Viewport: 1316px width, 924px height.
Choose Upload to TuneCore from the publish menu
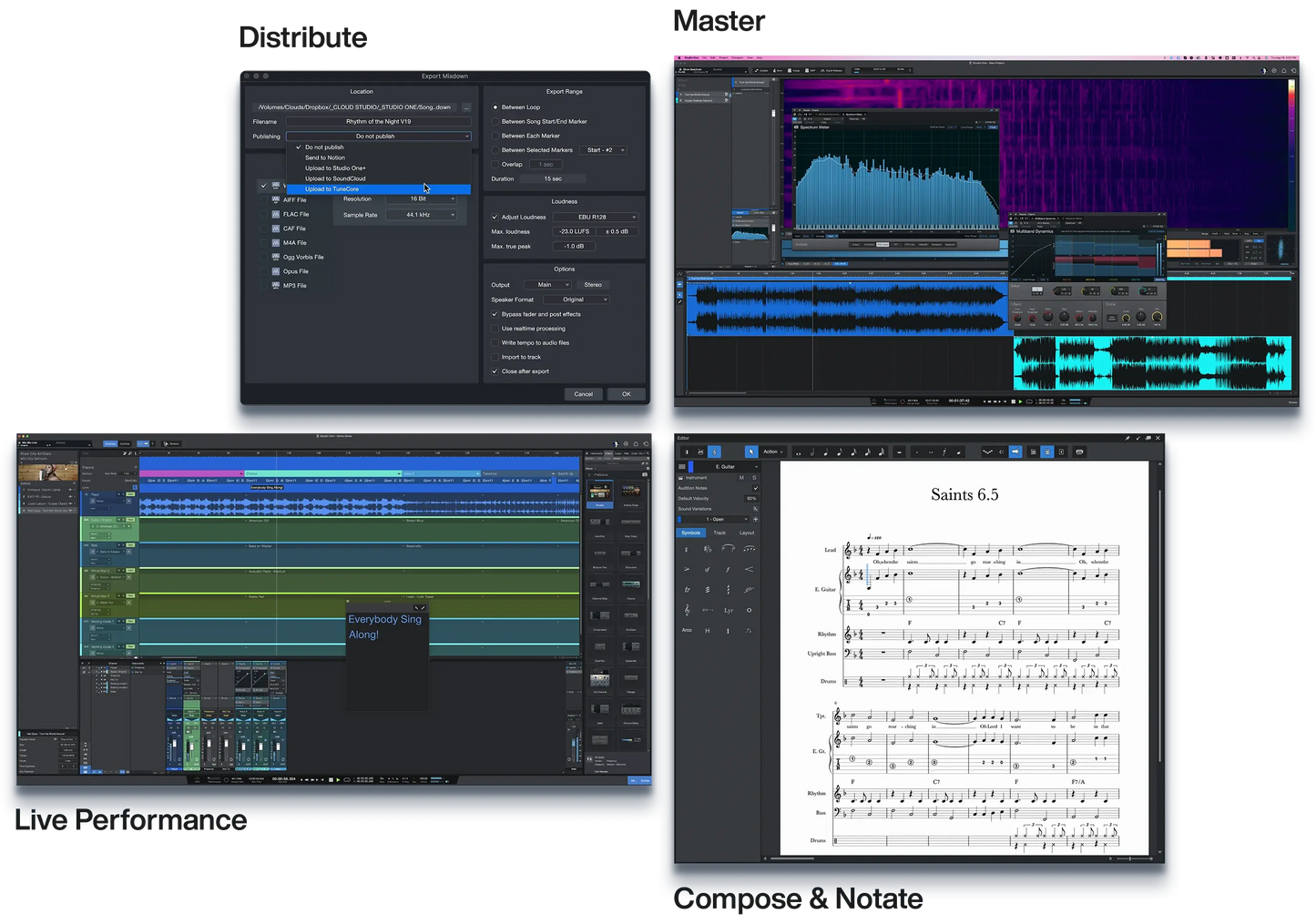(379, 189)
